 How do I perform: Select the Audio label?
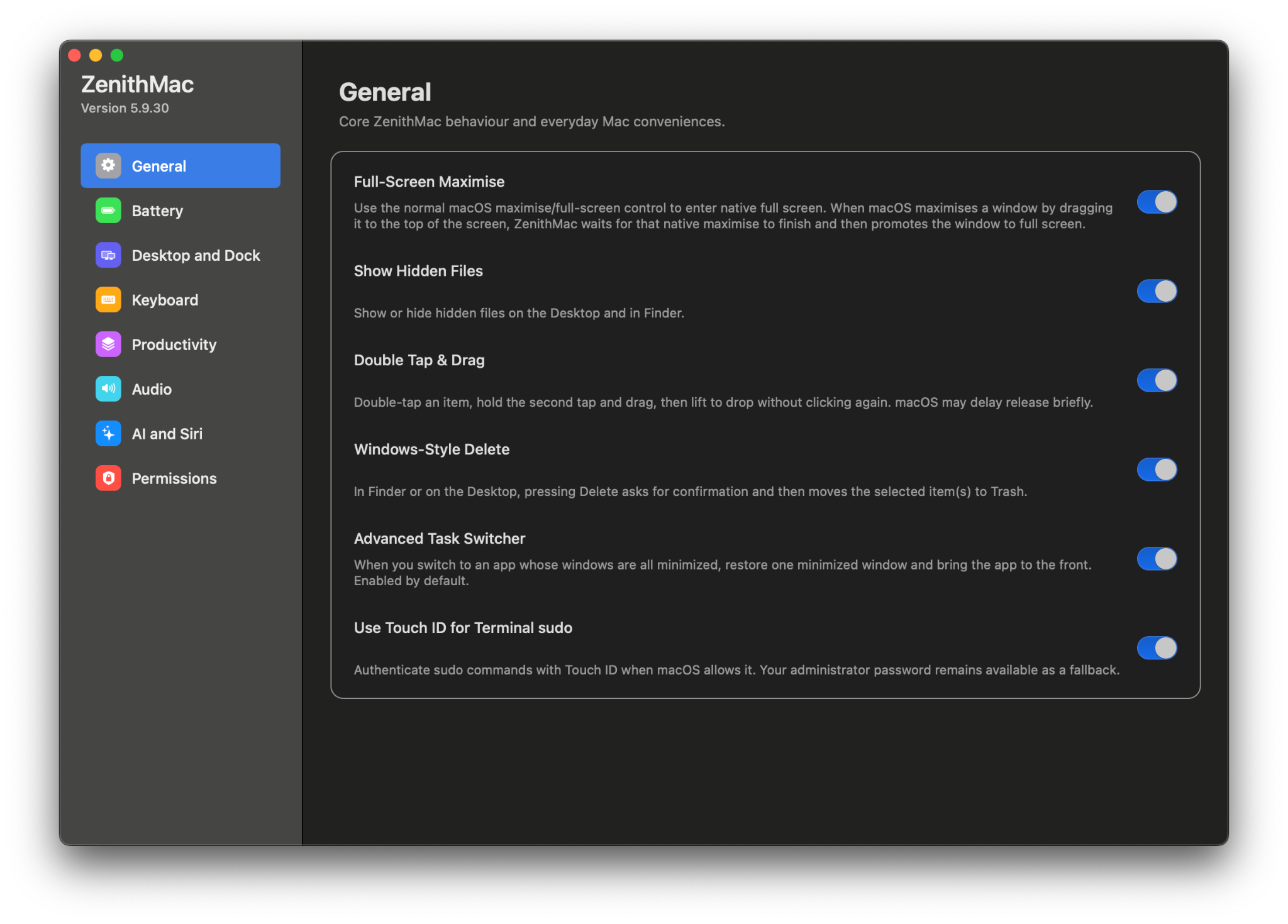pos(152,390)
